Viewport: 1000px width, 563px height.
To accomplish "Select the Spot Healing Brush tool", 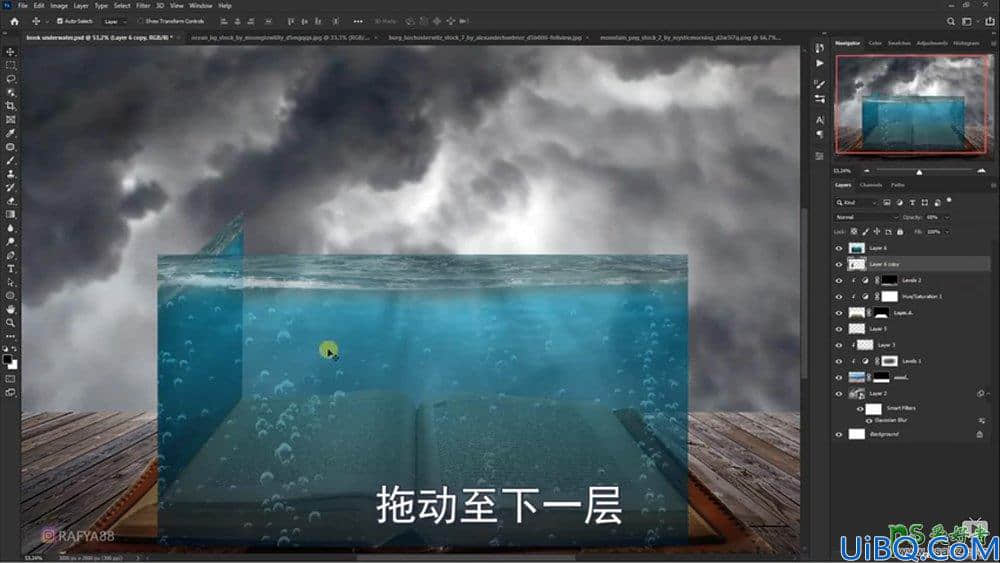I will pos(10,147).
